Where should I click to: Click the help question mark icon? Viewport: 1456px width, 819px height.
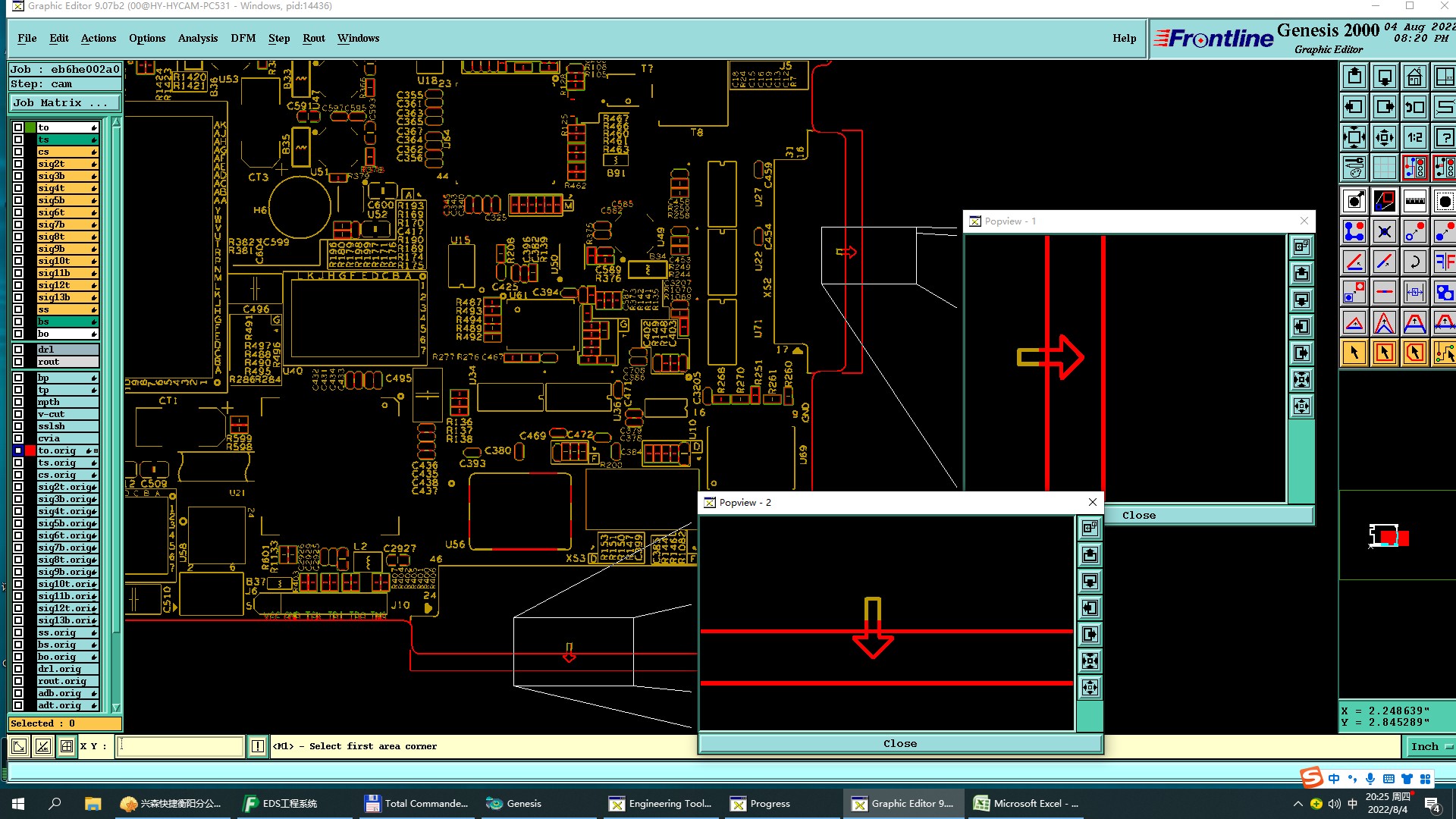(1445, 138)
